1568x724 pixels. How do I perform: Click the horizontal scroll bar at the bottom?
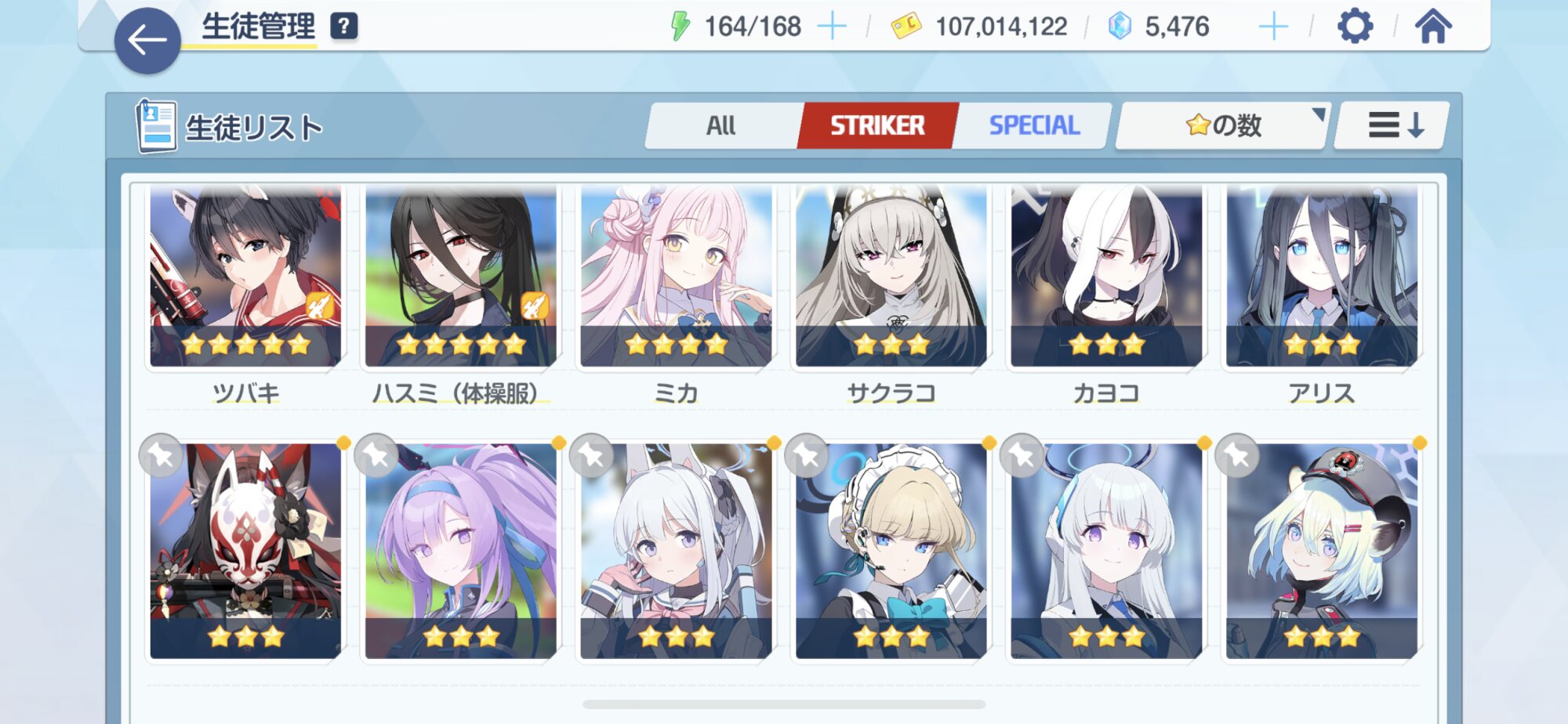(x=784, y=704)
